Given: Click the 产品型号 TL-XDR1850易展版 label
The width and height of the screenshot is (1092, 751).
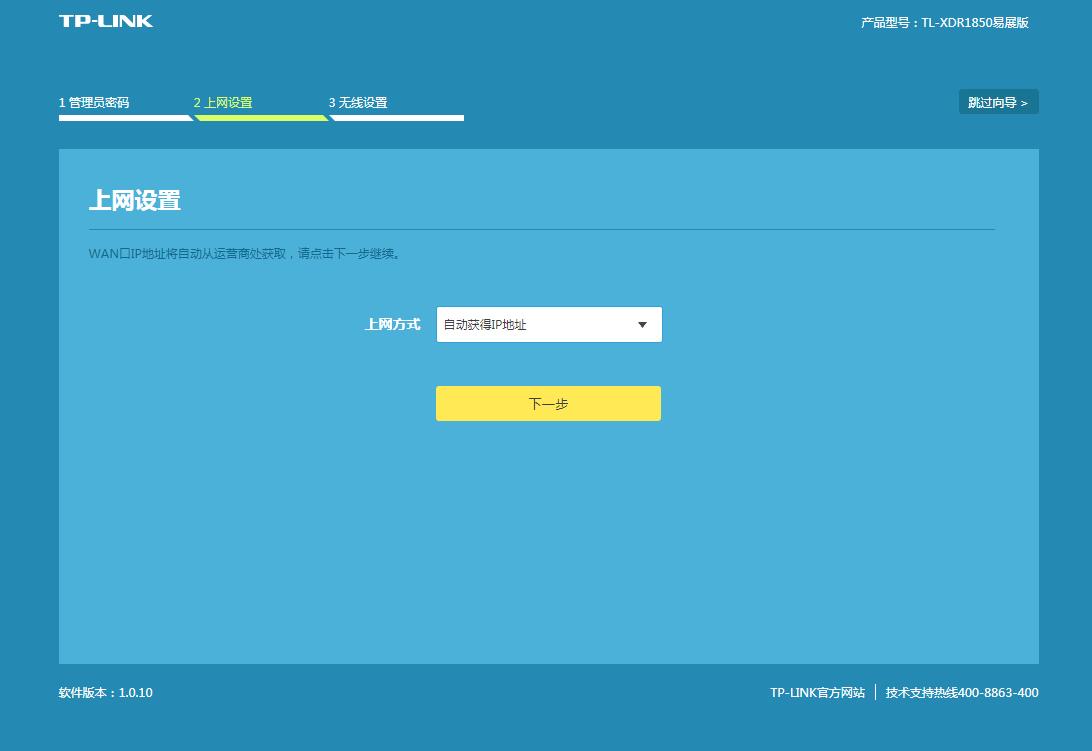Looking at the screenshot, I should click(x=946, y=20).
